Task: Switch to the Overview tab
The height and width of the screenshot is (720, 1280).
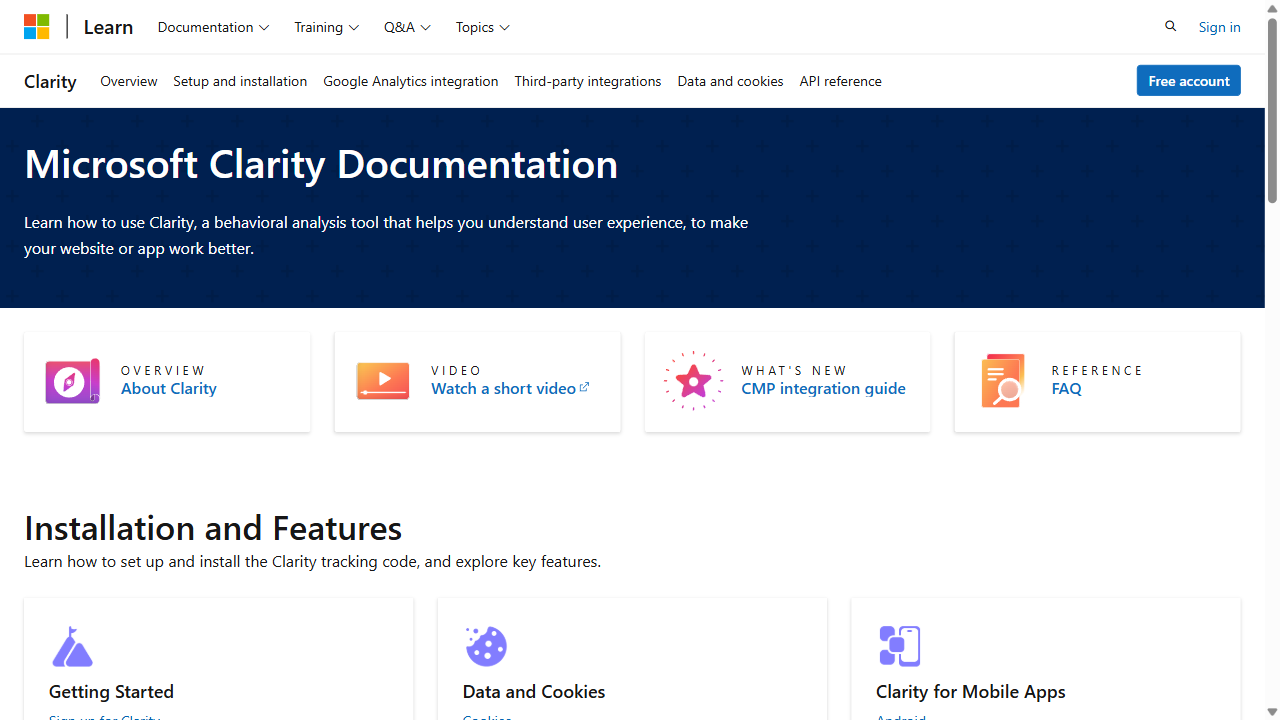Action: [x=128, y=81]
